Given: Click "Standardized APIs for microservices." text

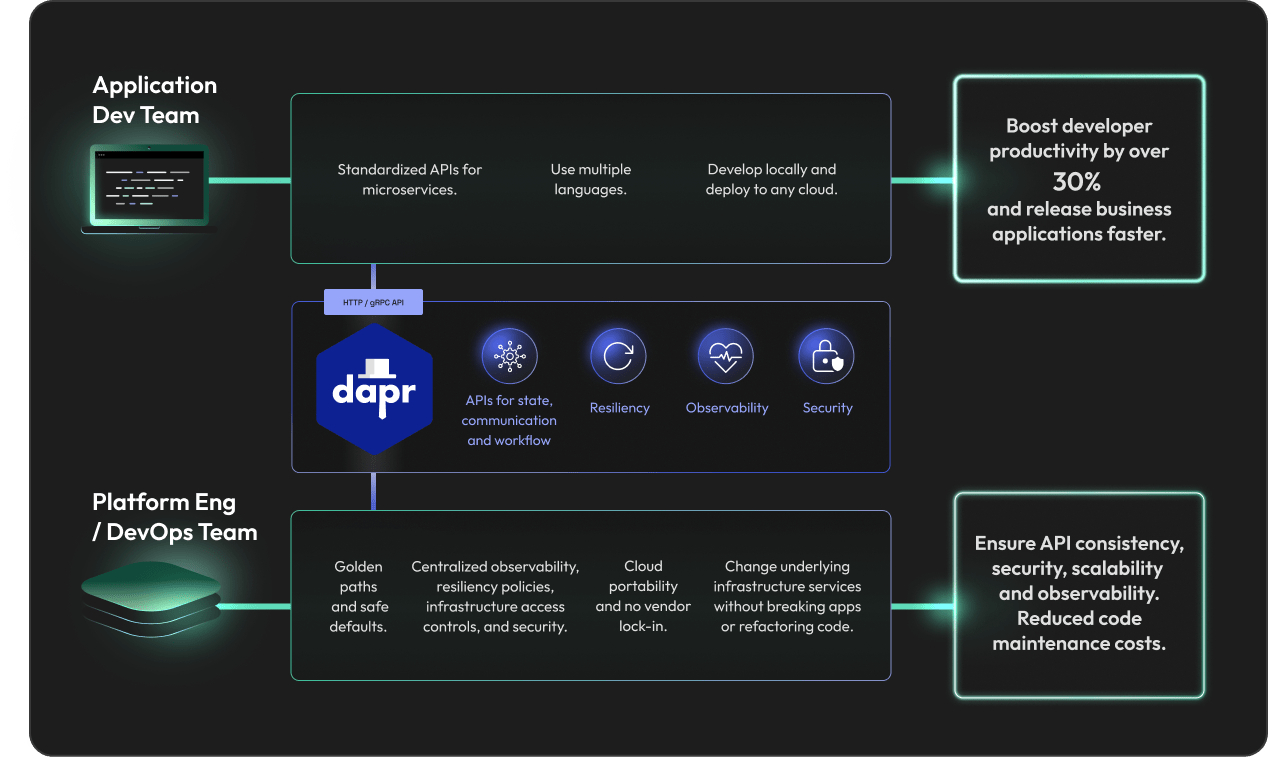Looking at the screenshot, I should click(x=409, y=179).
